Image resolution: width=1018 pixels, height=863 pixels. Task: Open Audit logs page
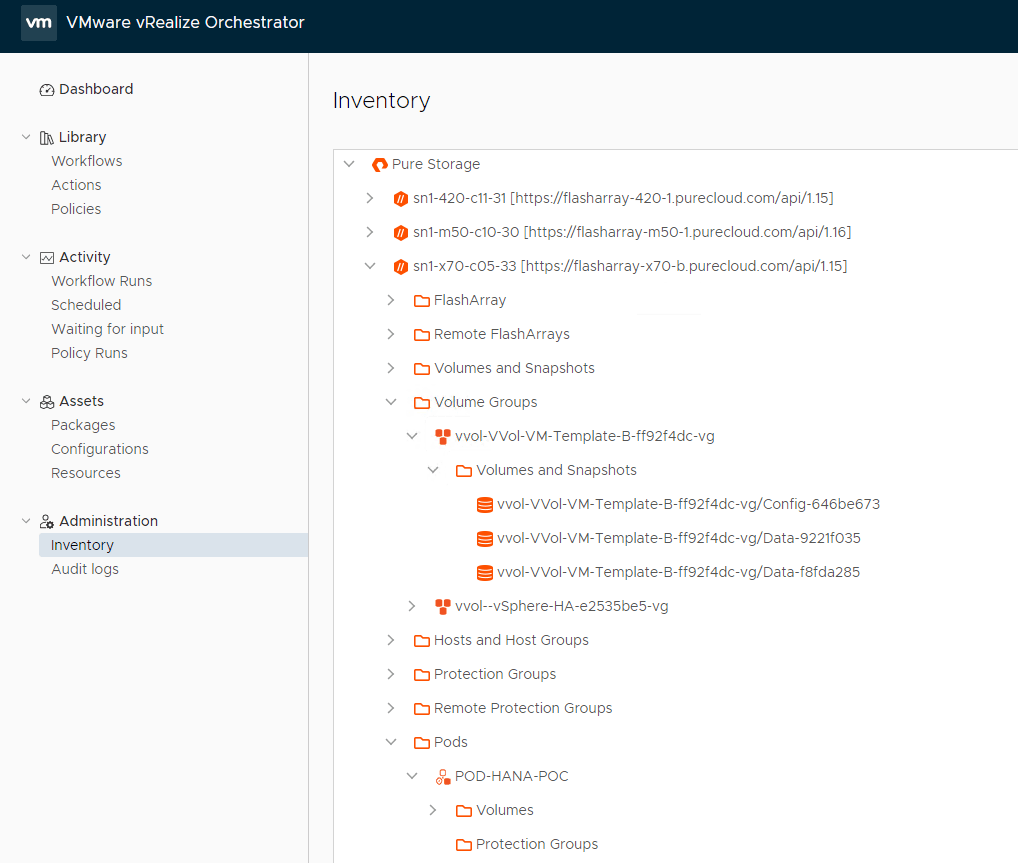point(85,569)
